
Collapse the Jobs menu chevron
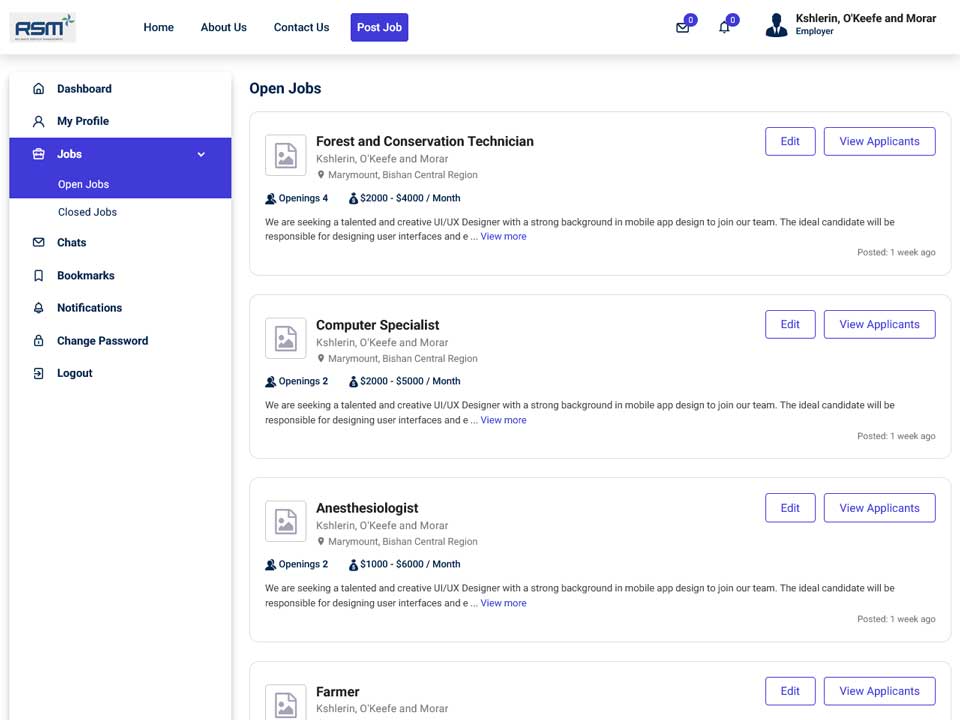[201, 154]
